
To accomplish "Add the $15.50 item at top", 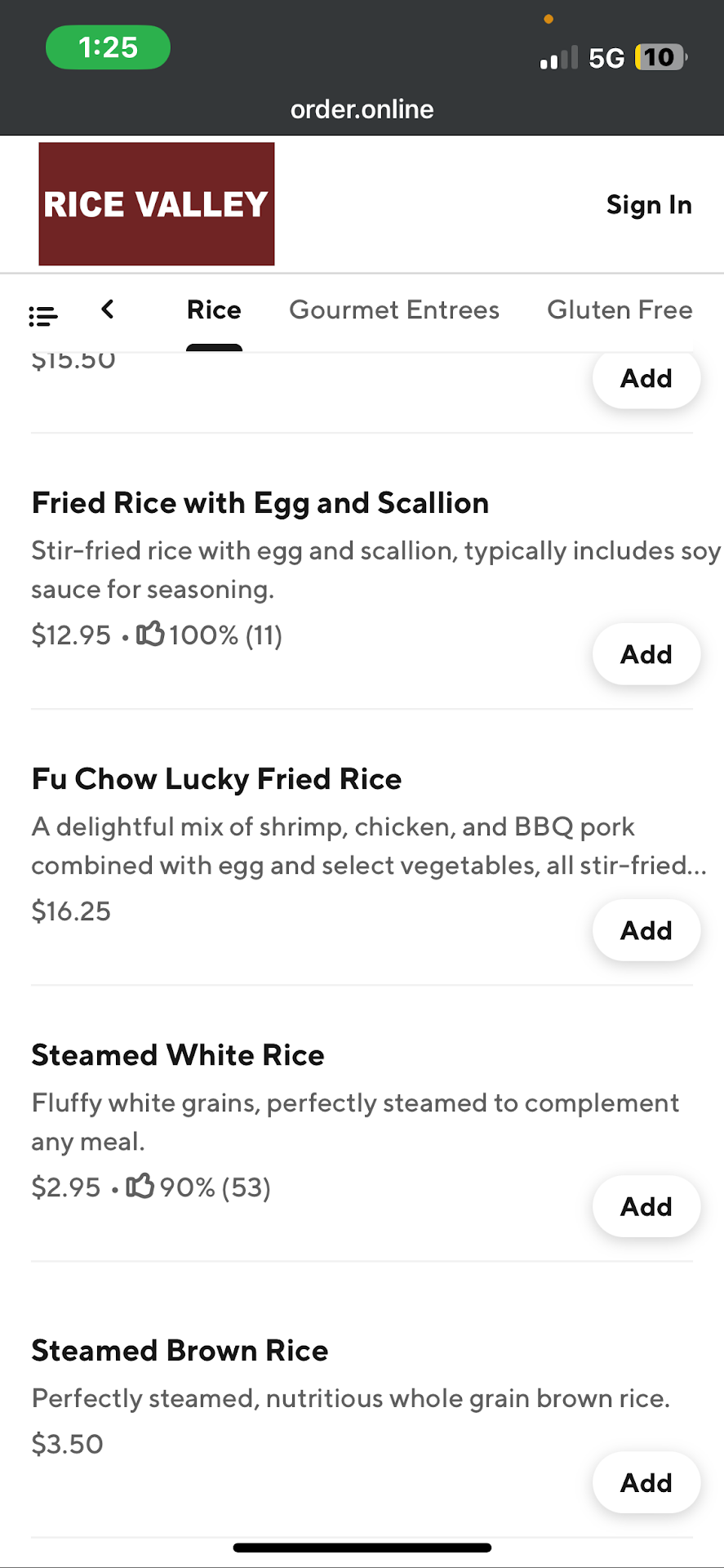I will click(x=646, y=379).
